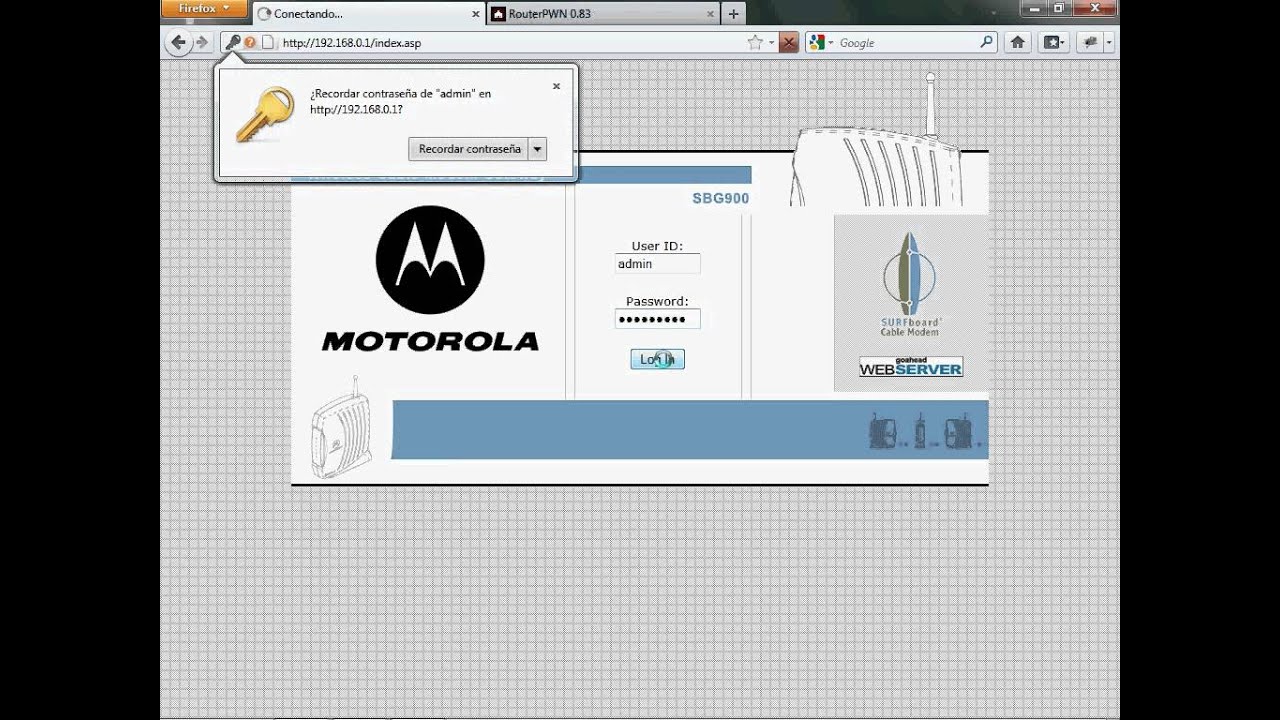Image resolution: width=1280 pixels, height=720 pixels.
Task: Open the orange Firefox menu button
Action: pos(204,9)
